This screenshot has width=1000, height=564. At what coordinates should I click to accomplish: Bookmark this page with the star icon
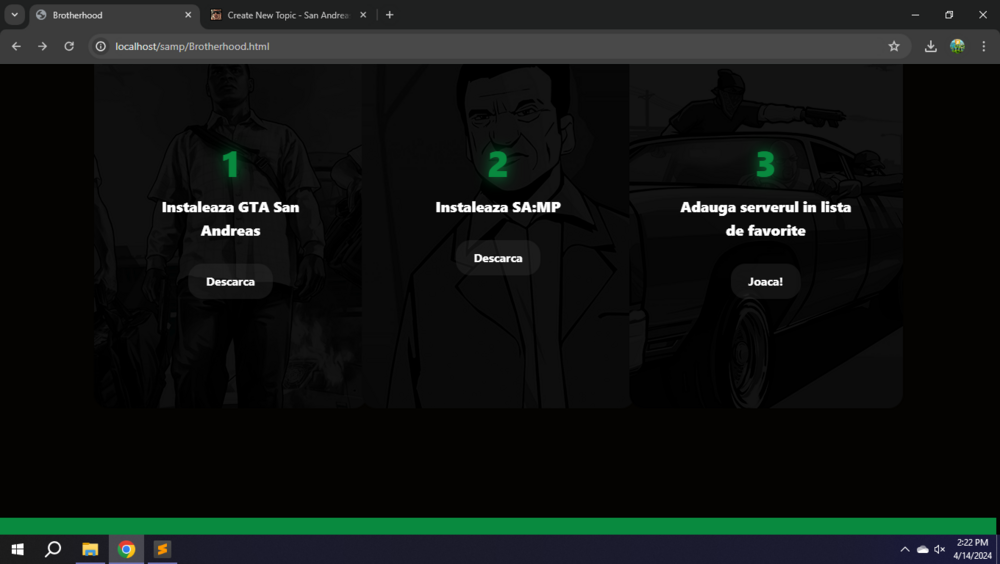point(894,46)
